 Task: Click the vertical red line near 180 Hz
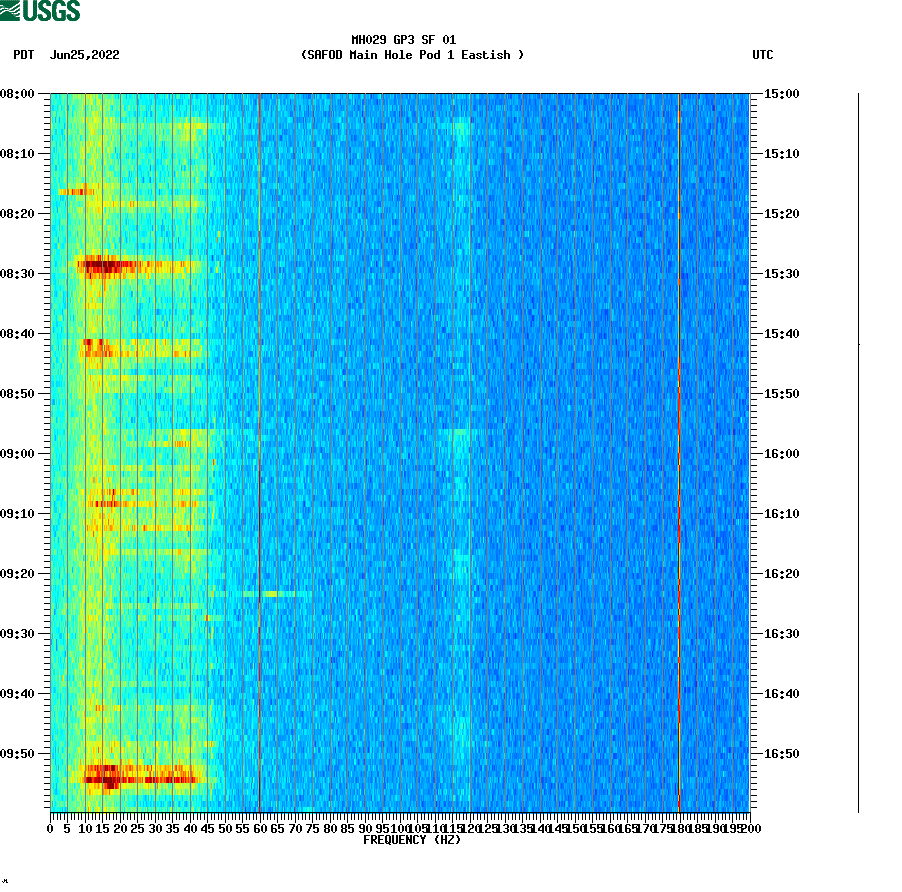pos(679,450)
